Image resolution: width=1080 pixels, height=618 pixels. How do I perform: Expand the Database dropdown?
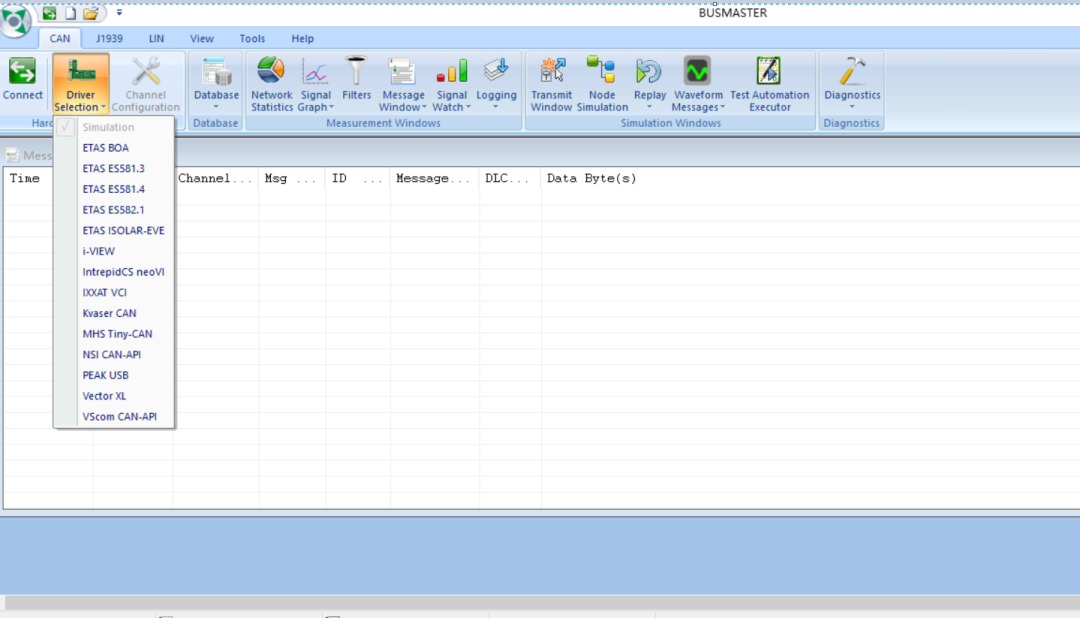[x=216, y=107]
